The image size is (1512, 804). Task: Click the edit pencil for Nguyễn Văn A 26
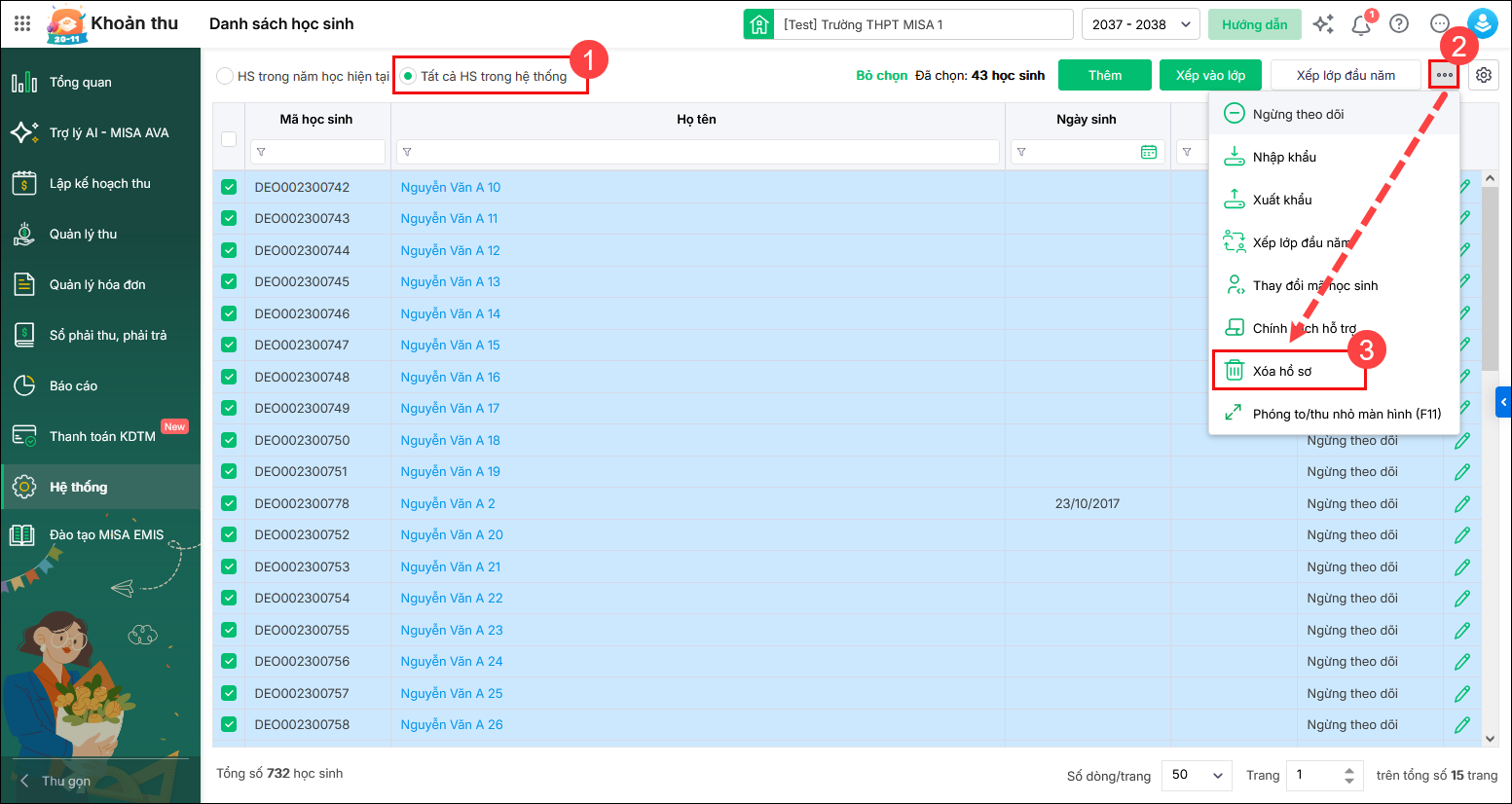(x=1462, y=725)
